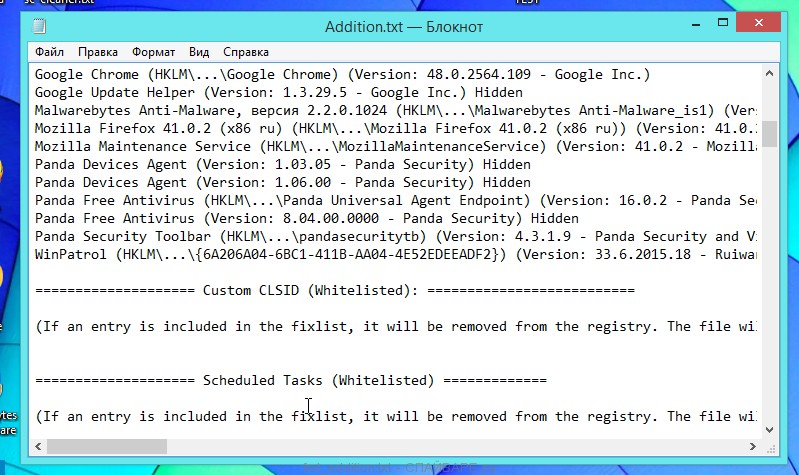The height and width of the screenshot is (475, 799).
Task: Click the Scheduled Tasks (Whitelisted) heading
Action: pyautogui.click(x=290, y=381)
